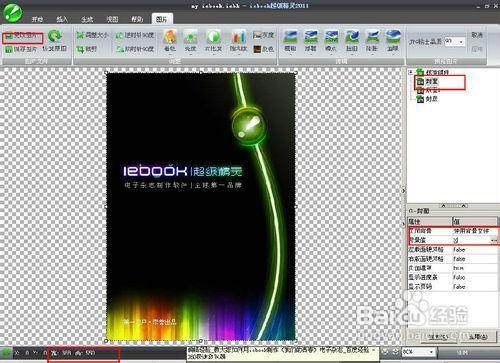
Task: Open the 开始 ribbon tab
Action: [x=37, y=19]
